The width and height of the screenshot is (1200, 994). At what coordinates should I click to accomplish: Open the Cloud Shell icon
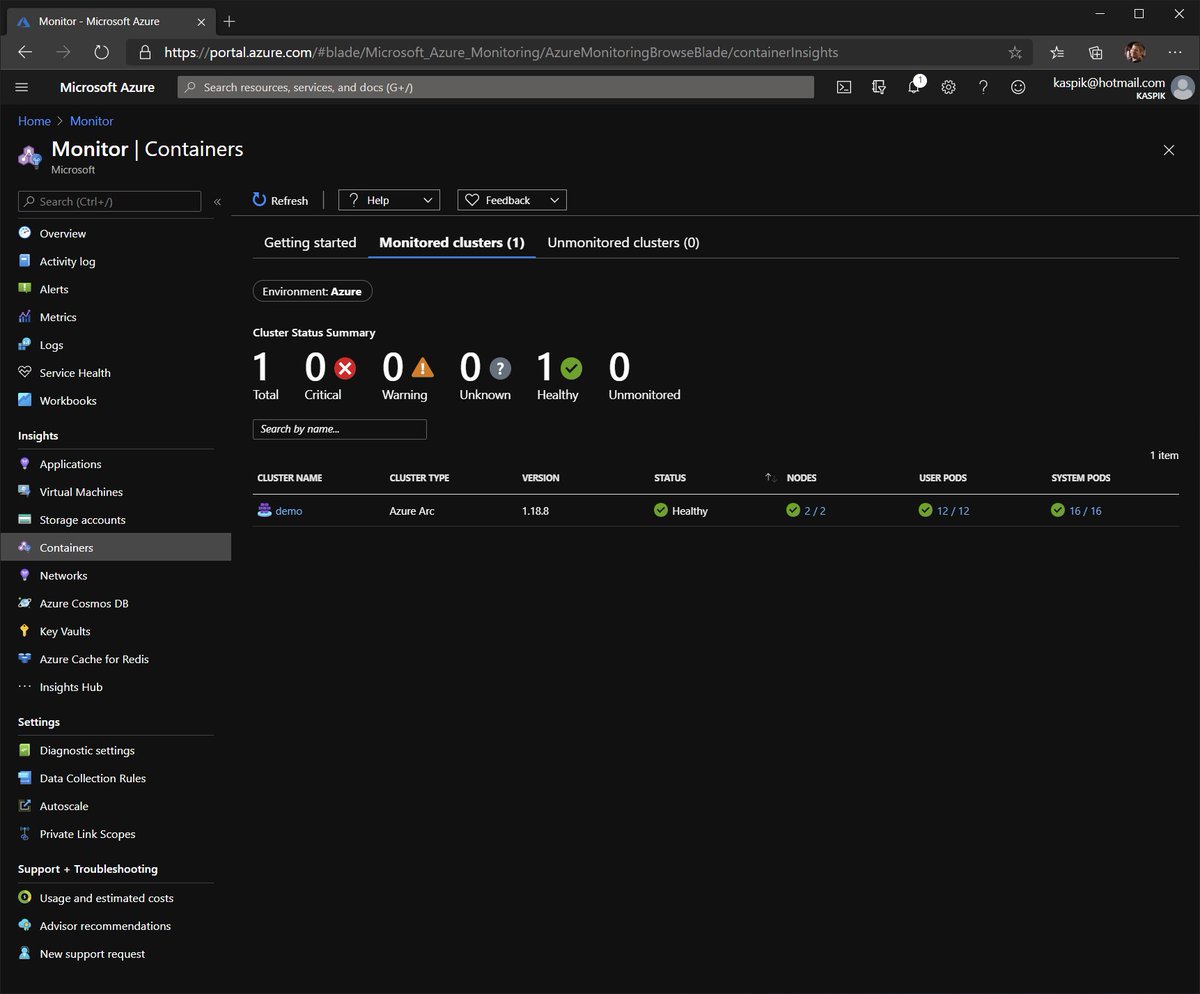coord(844,87)
